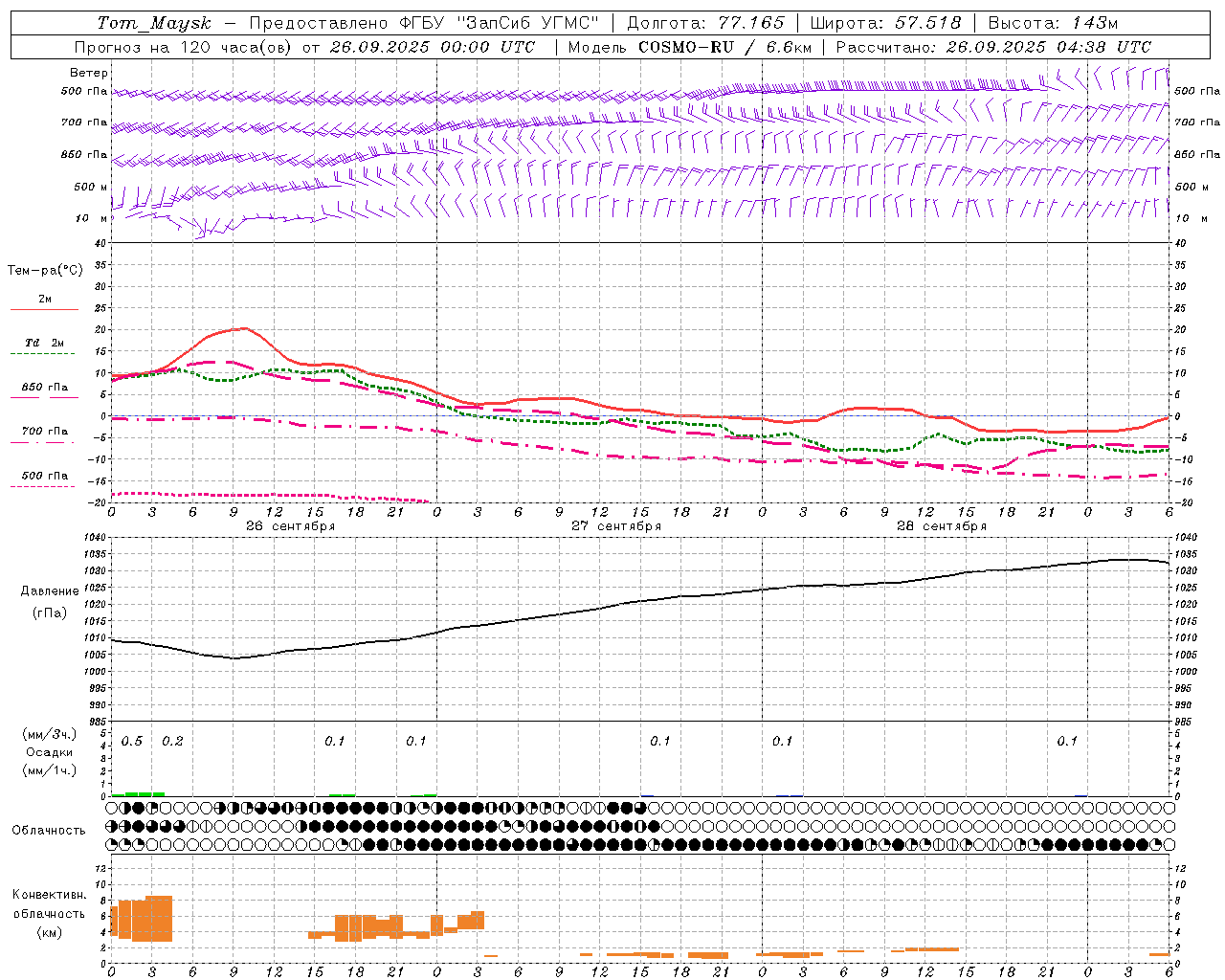Click the 700 гПа entry in the temperature legend
Image resolution: width=1225 pixels, height=980 pixels.
tap(45, 432)
